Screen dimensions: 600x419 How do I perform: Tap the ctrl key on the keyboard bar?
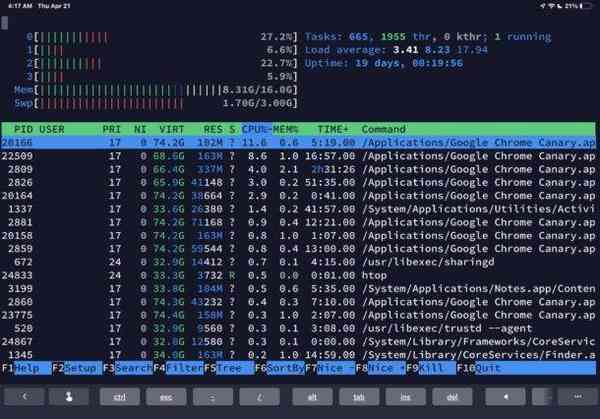pos(120,397)
